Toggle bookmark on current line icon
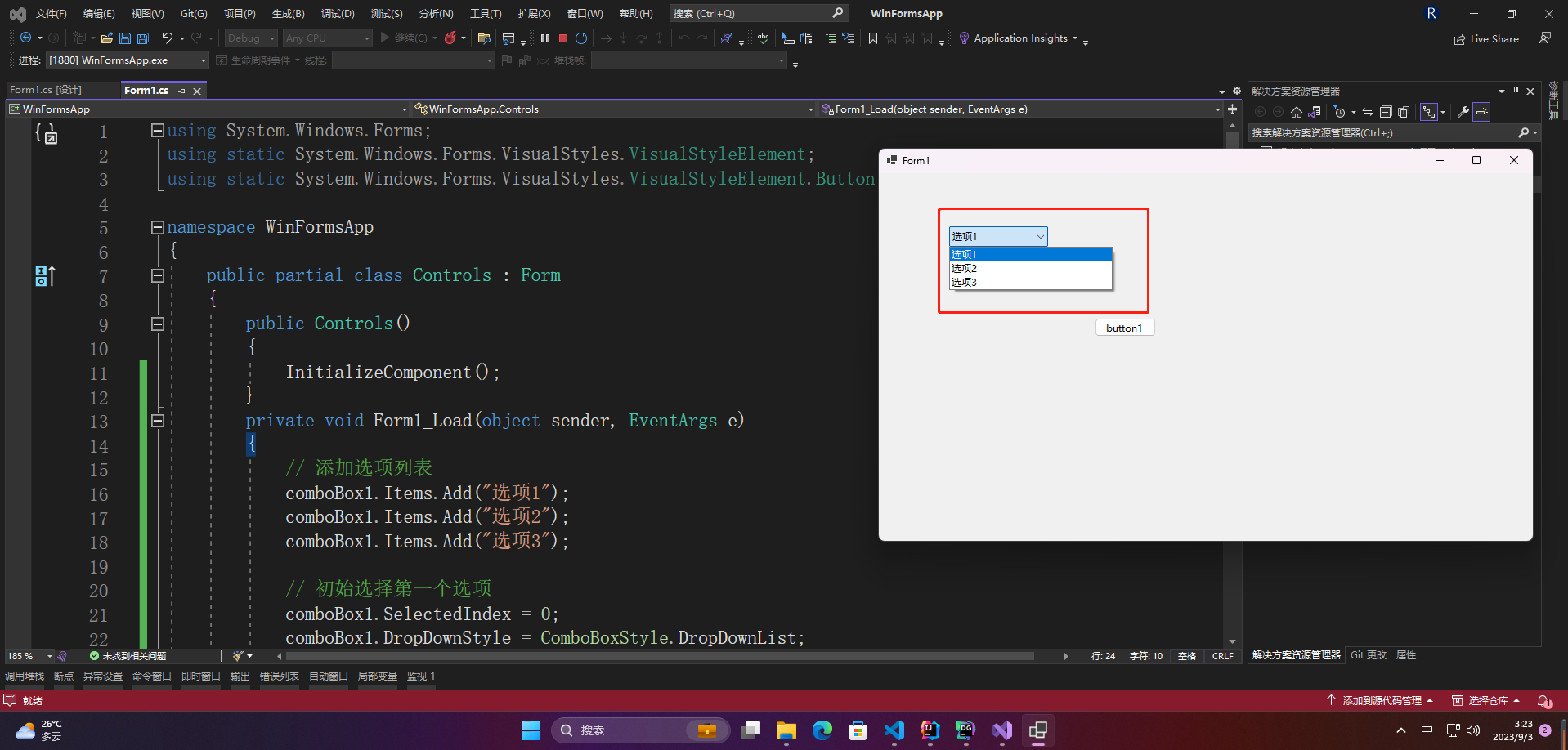Screen dimensions: 1568x750 click(873, 38)
